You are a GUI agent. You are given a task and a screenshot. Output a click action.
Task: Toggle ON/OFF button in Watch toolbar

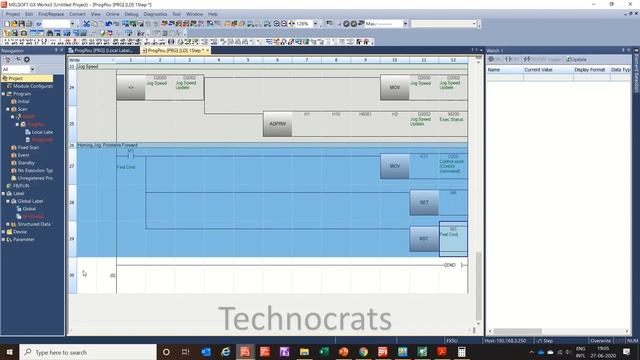544,60
